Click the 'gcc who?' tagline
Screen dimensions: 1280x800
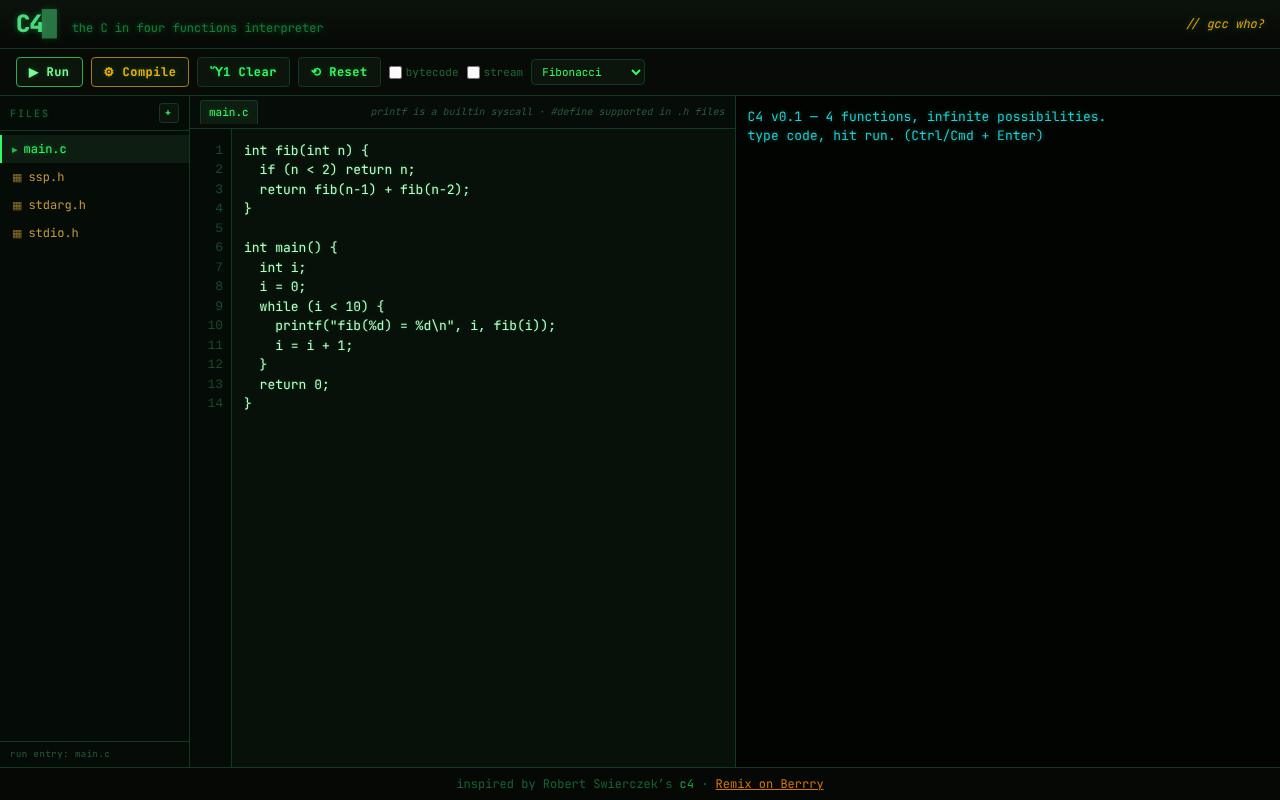[1225, 24]
